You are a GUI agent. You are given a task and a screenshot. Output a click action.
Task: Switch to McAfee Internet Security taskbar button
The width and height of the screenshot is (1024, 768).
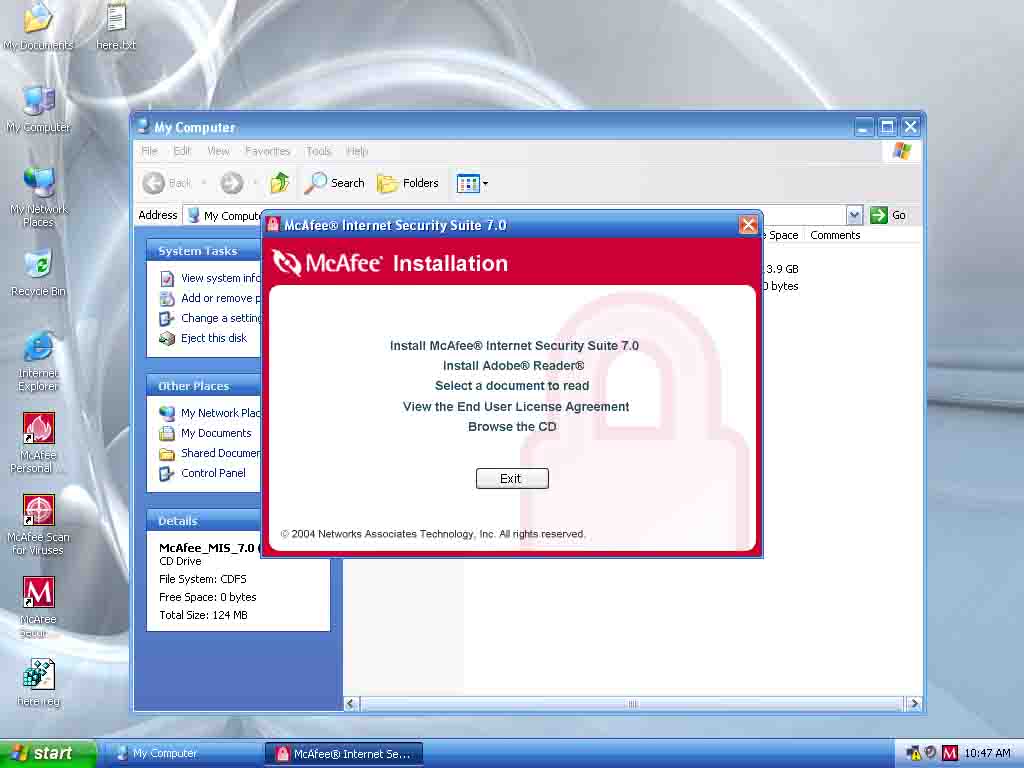(344, 754)
